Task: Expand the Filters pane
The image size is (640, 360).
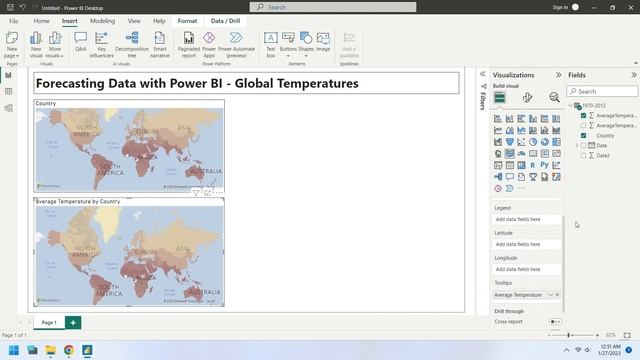Action: pos(482,74)
